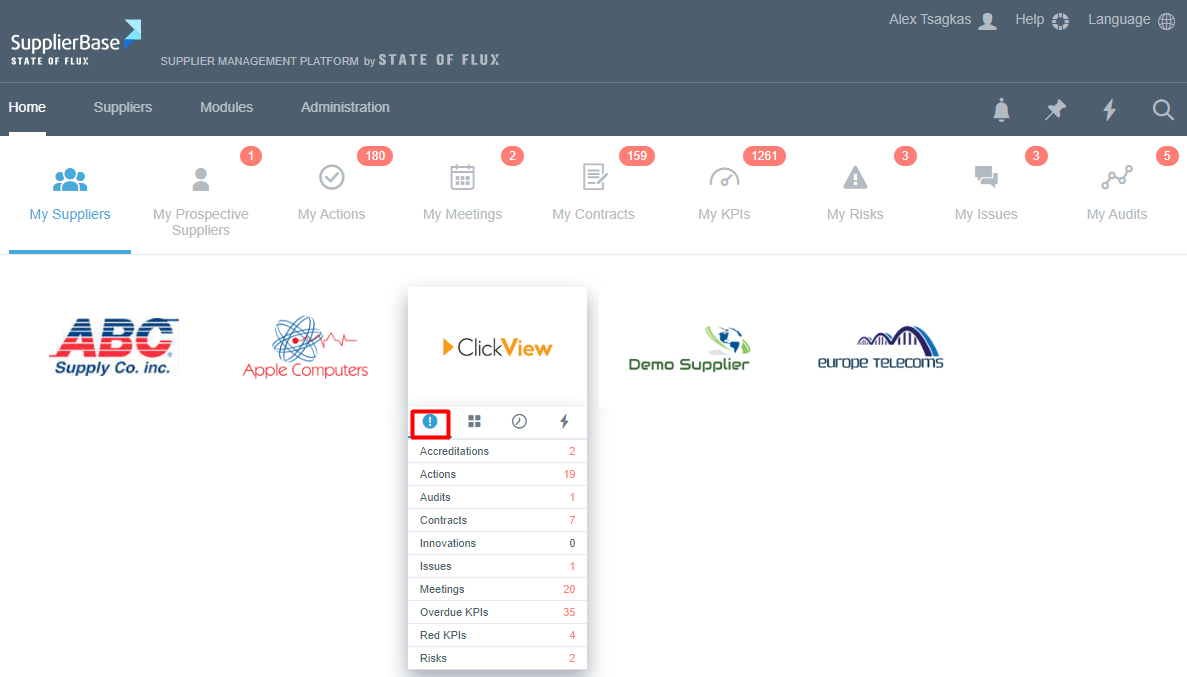
Task: Open the Administration menu
Action: coord(345,107)
